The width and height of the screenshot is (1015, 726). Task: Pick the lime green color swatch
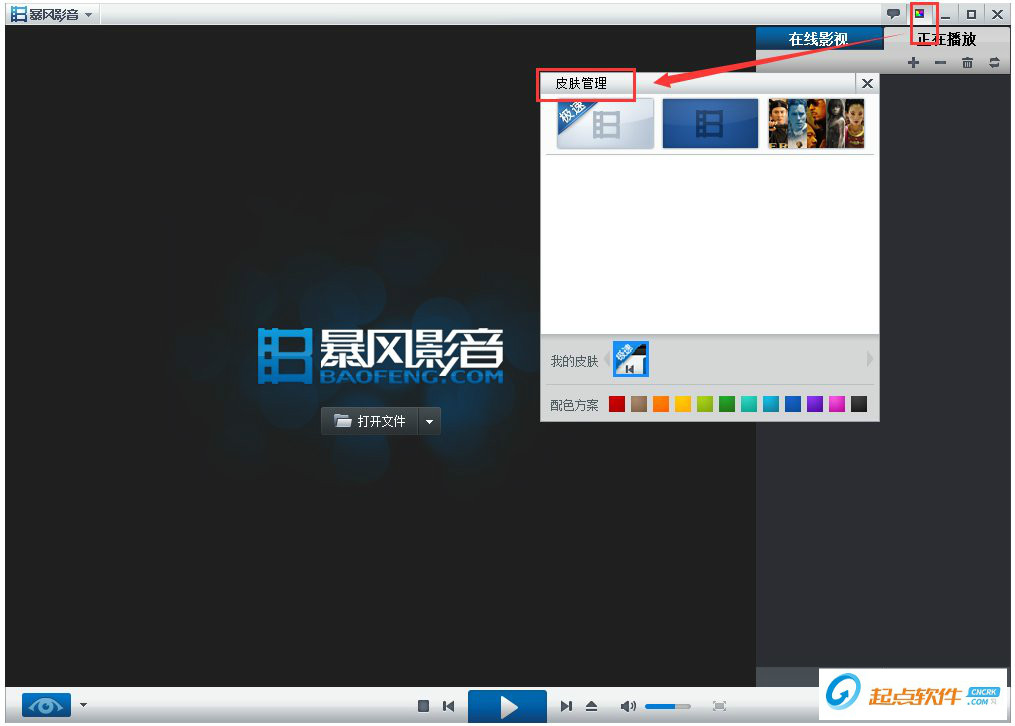pyautogui.click(x=705, y=404)
